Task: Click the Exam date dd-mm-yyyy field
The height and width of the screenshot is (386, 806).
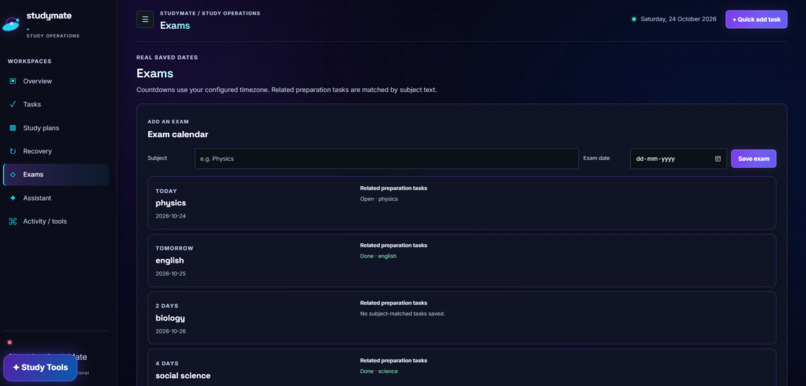Action: (x=679, y=159)
